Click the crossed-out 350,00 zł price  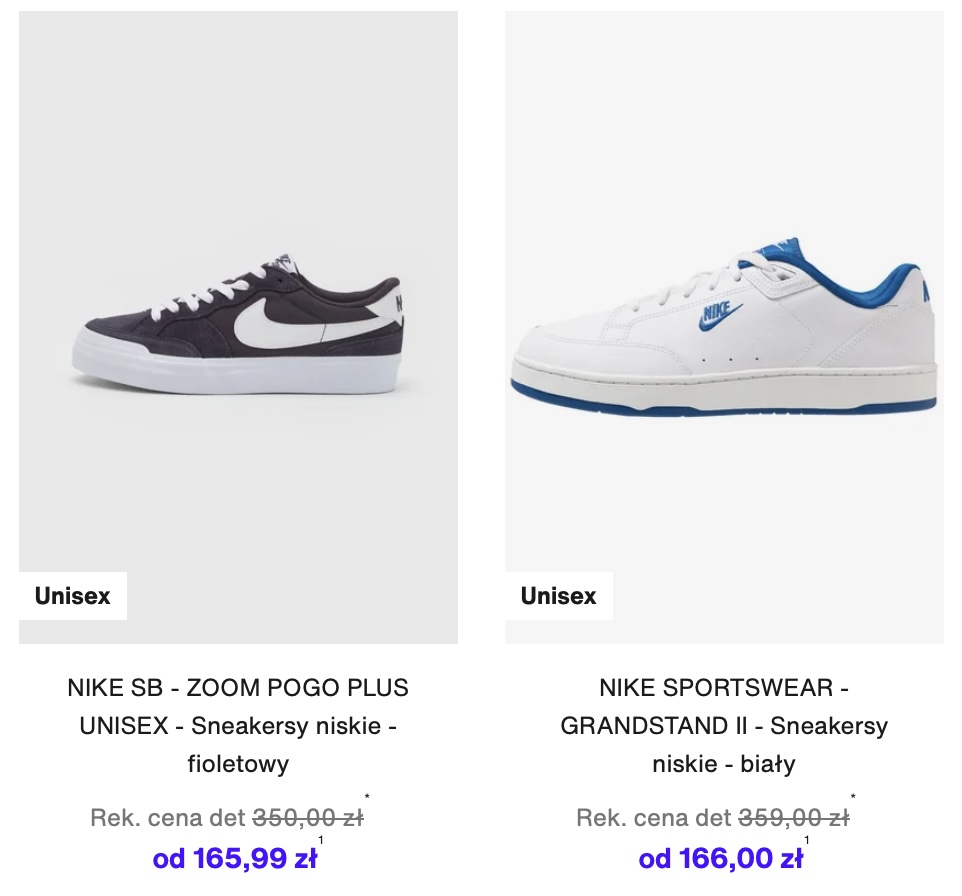click(x=308, y=817)
